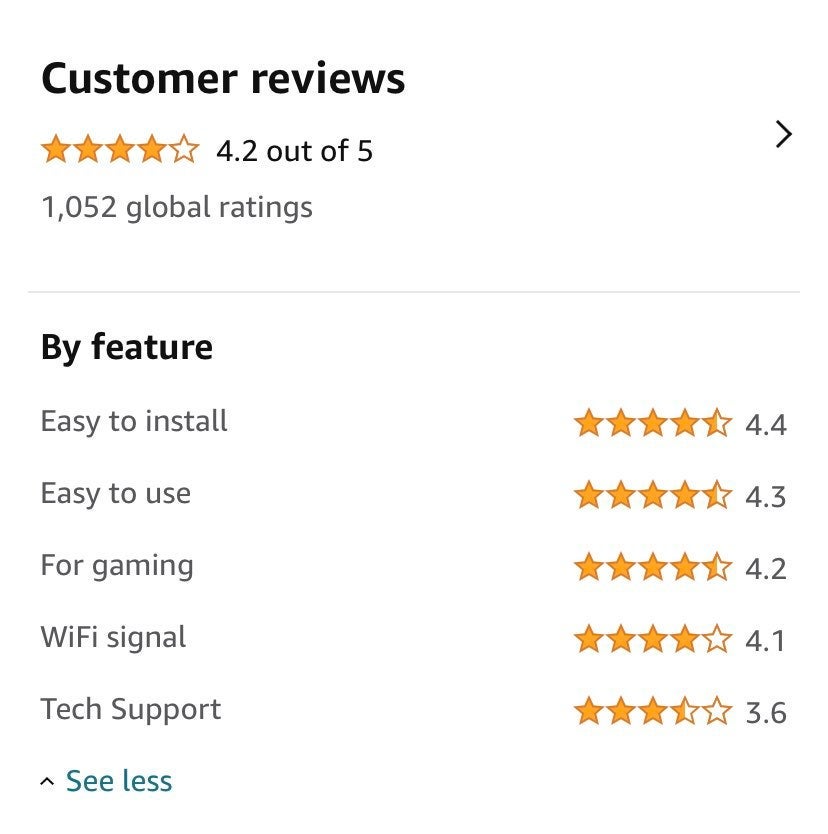This screenshot has height=834, width=828.
Task: Click 1,052 global ratings text
Action: [x=177, y=207]
